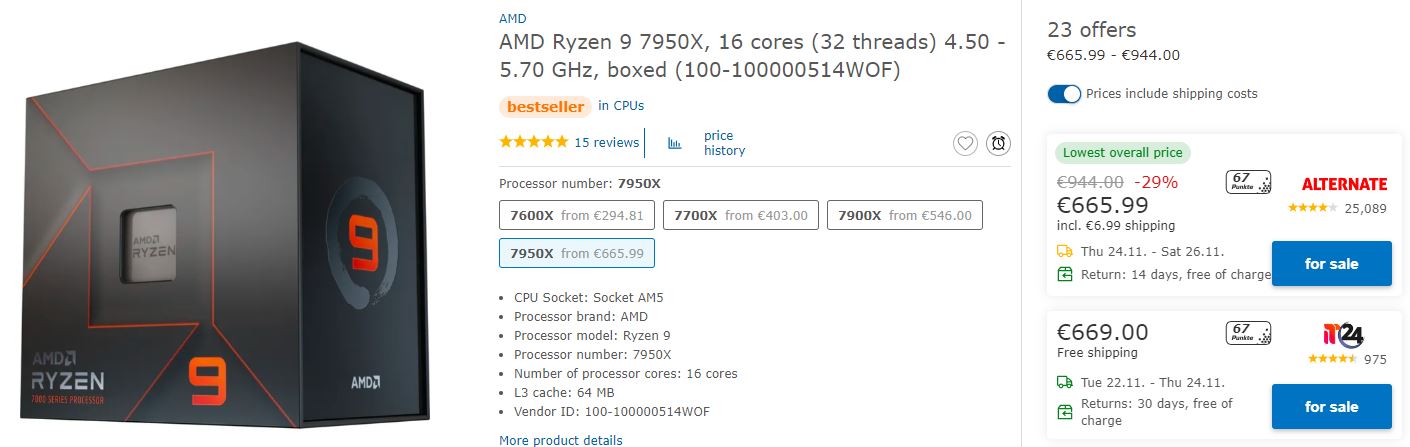Toggle Prices include shipping costs switch
Screen dimensions: 1410x447
1064,94
